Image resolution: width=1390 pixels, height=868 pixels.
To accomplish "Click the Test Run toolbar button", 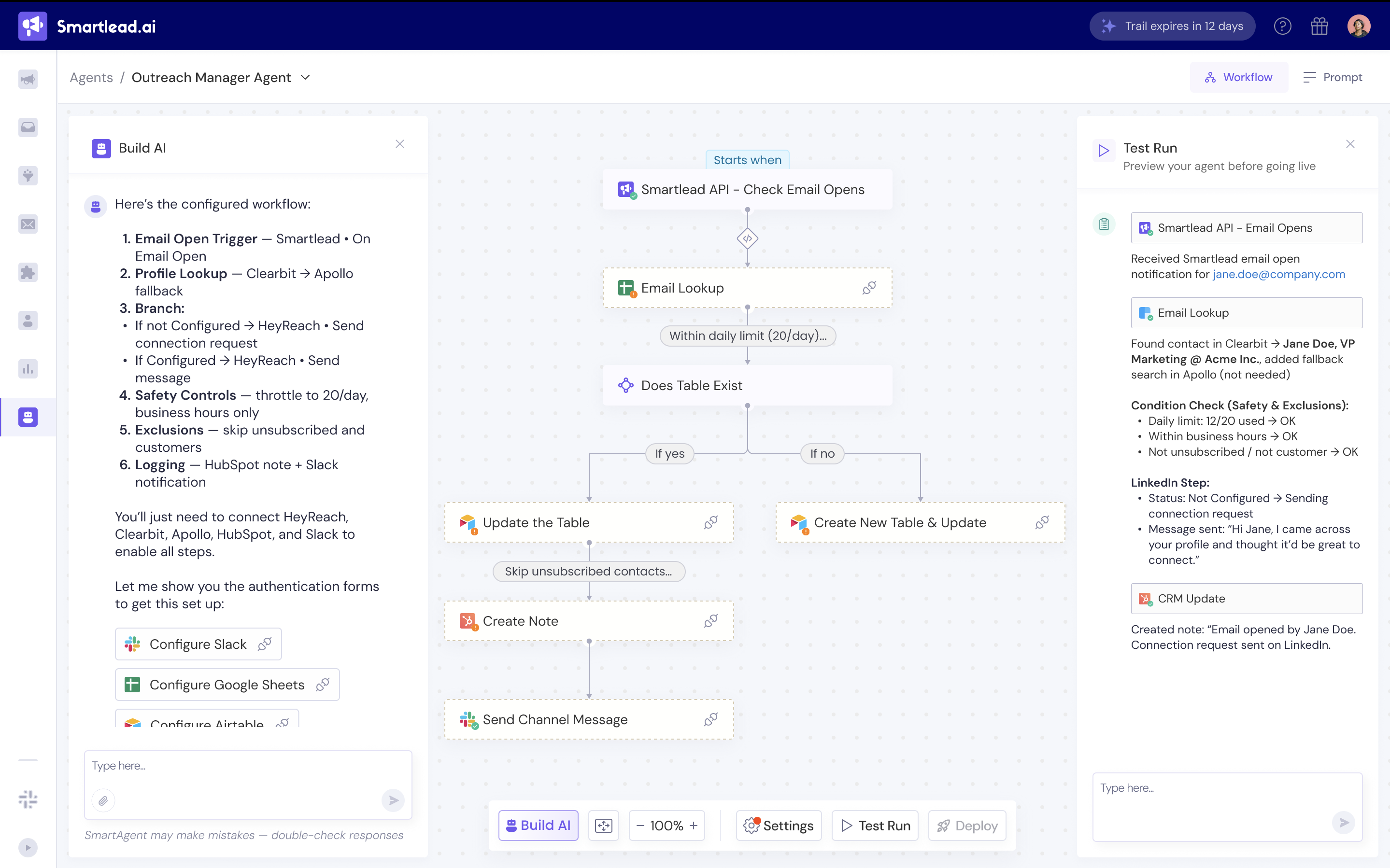I will point(876,826).
